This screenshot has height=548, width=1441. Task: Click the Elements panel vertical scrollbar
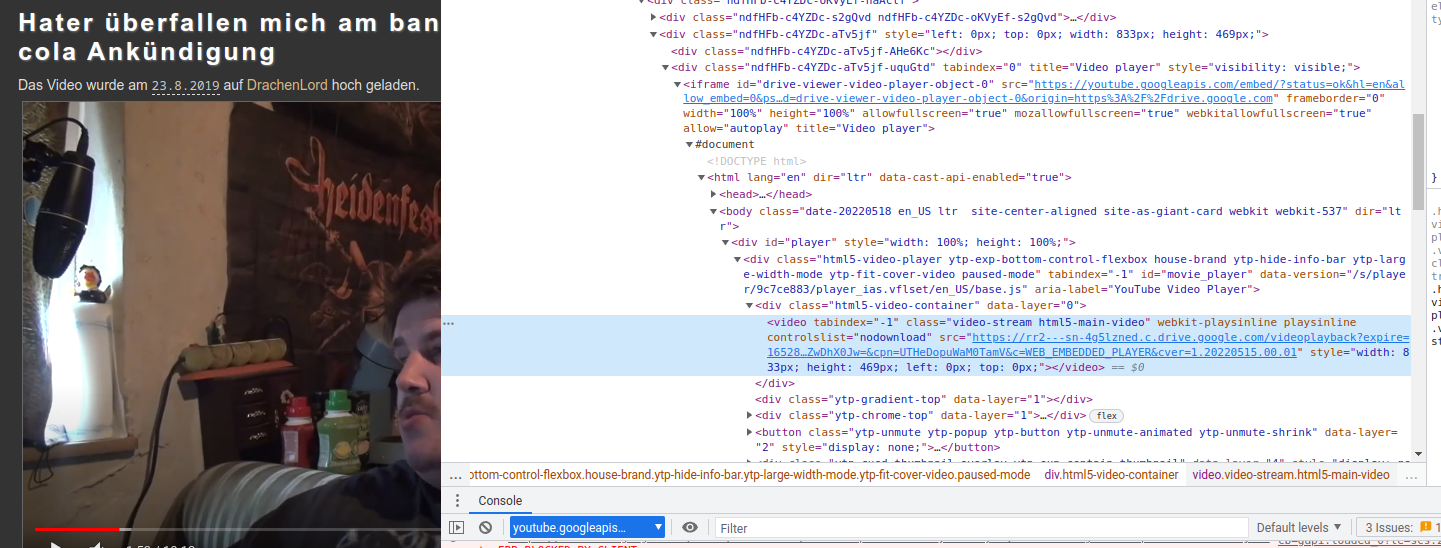coord(1417,160)
